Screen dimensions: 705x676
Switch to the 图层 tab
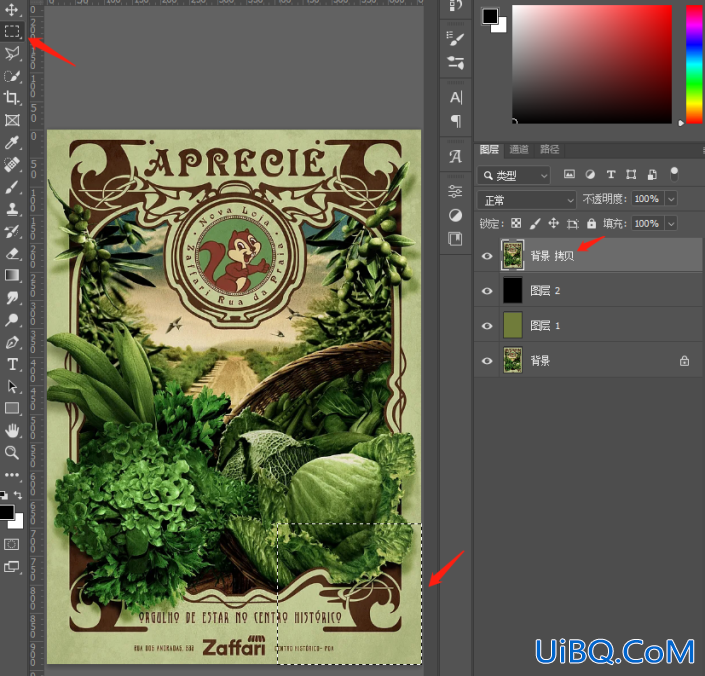(489, 149)
